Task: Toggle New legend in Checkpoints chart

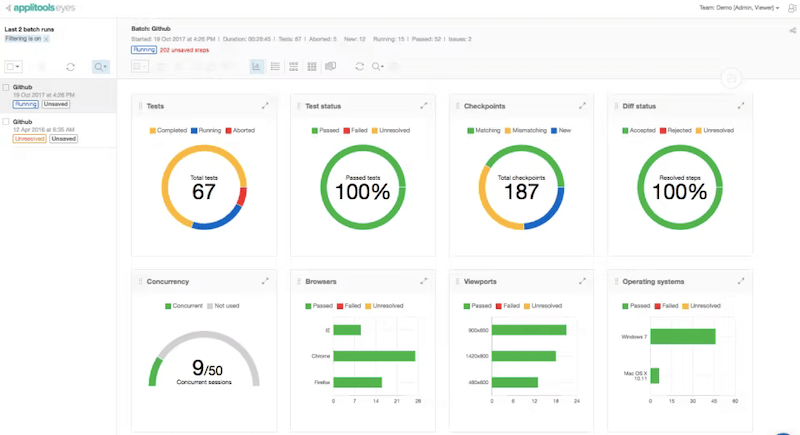Action: 561,131
